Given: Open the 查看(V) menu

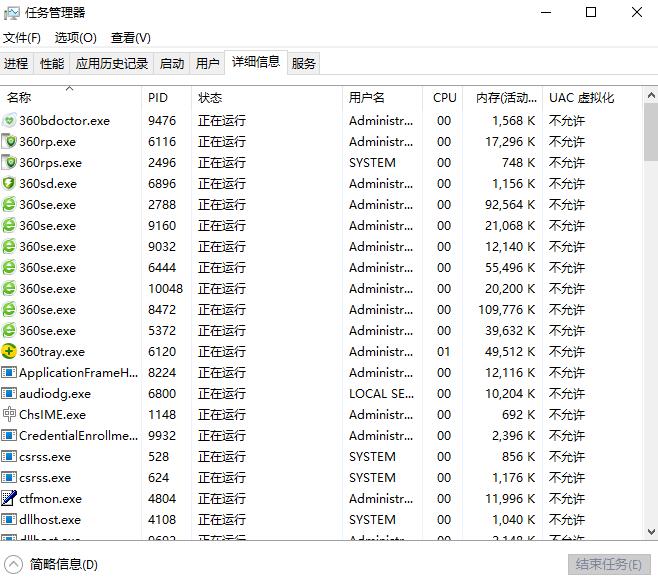Looking at the screenshot, I should (131, 38).
